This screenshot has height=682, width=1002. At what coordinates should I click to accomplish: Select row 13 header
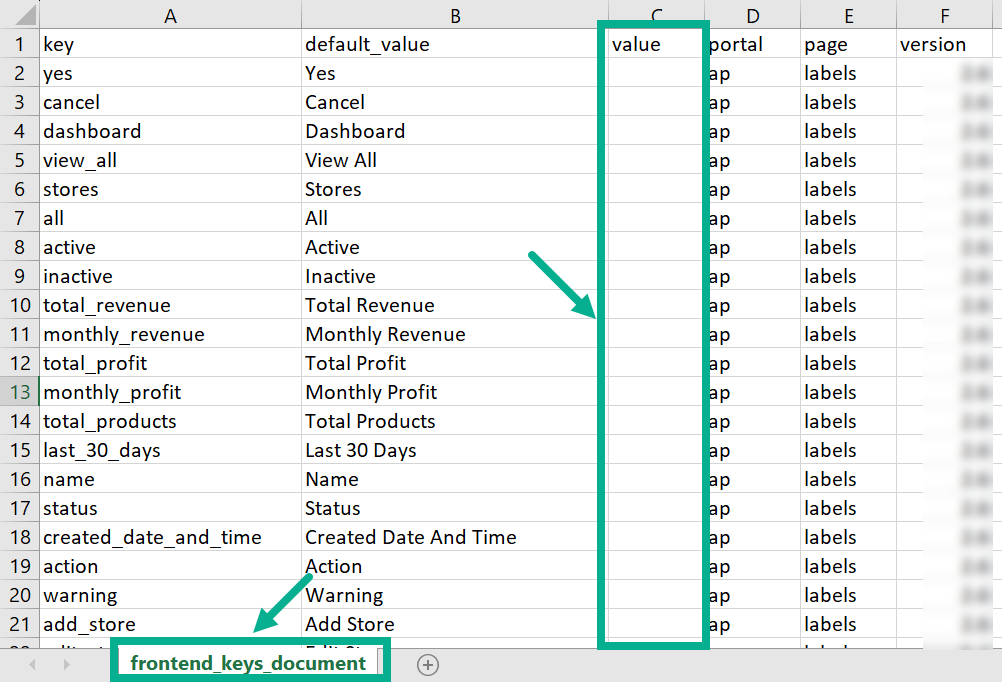(x=19, y=392)
